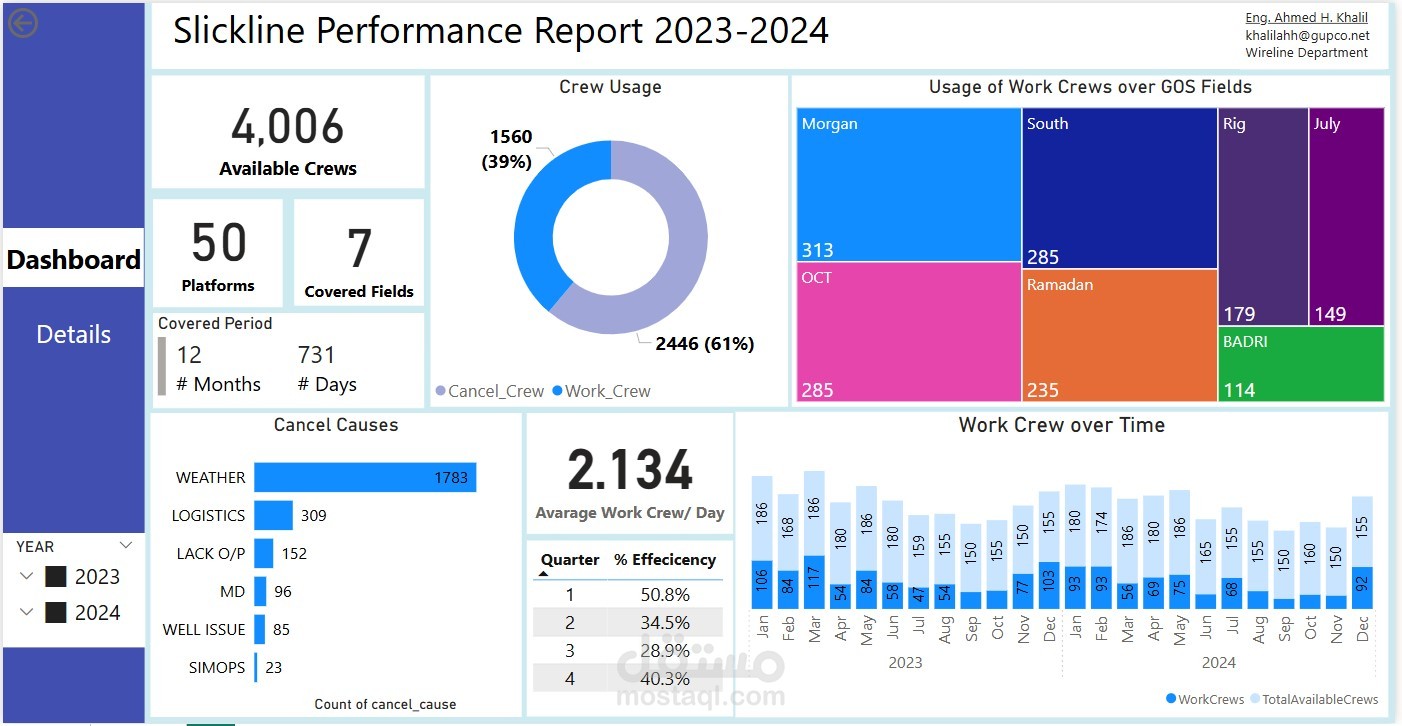
Task: Click the khalilahh@gupco.net email text
Action: [1307, 35]
